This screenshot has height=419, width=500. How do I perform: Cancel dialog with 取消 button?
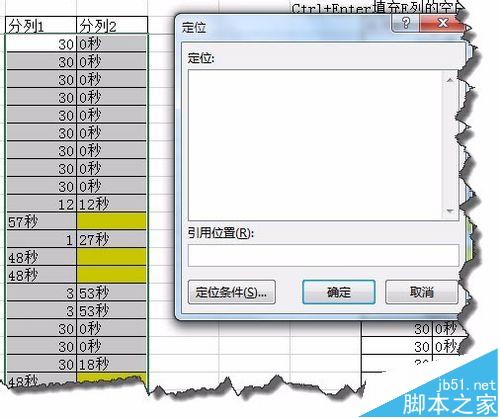pos(422,292)
